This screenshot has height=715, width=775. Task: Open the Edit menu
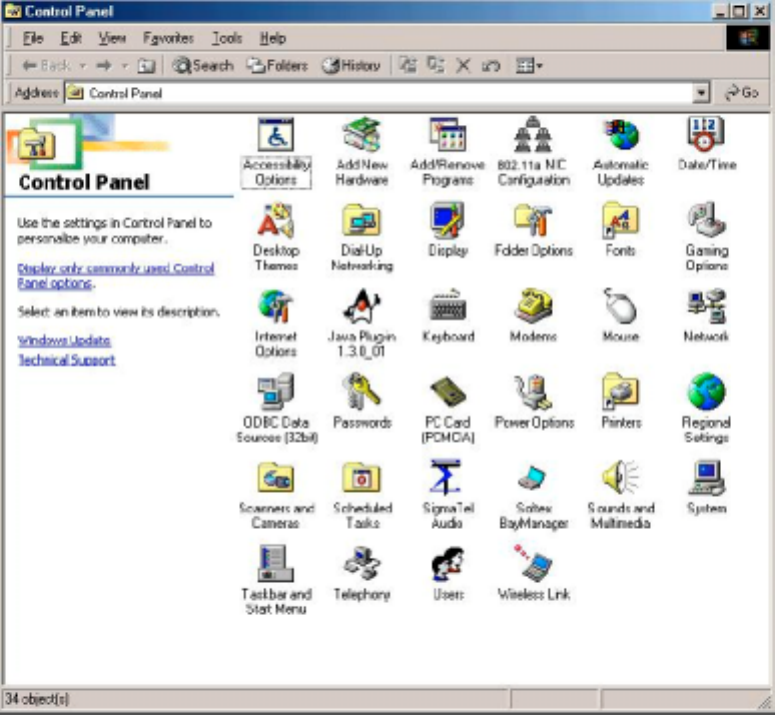click(71, 38)
